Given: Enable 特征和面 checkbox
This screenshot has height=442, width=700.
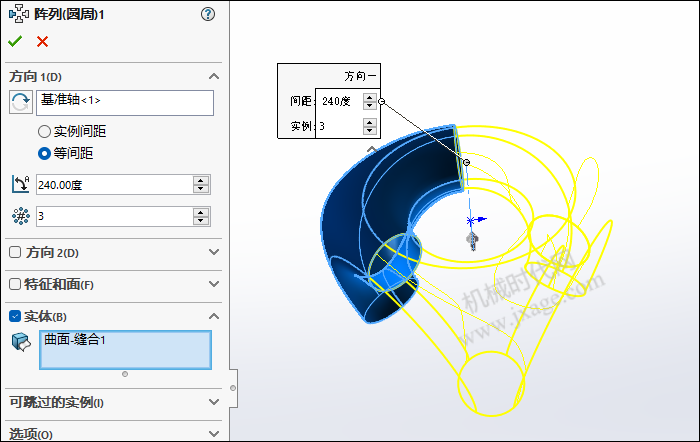Looking at the screenshot, I should (x=15, y=284).
